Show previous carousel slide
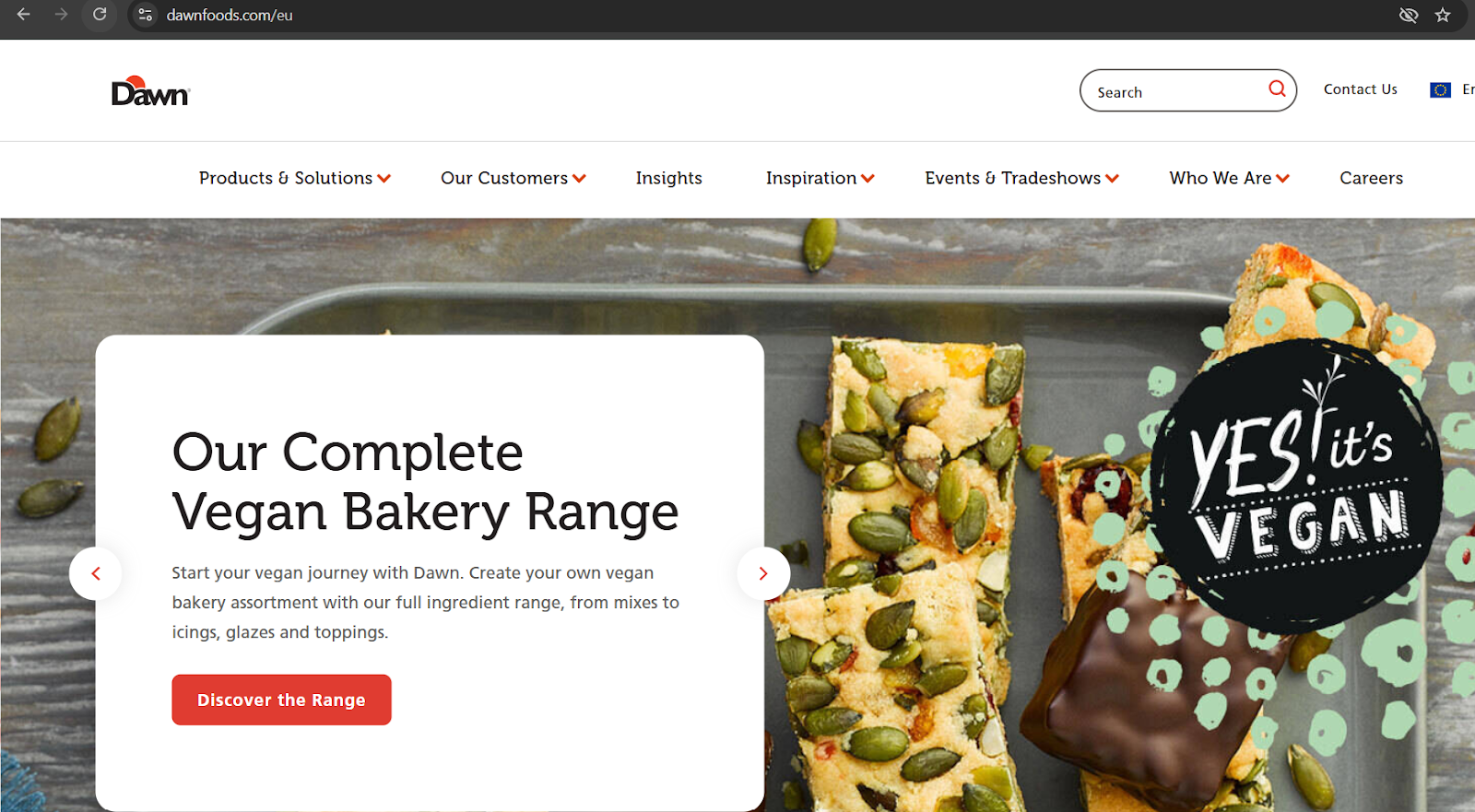 (96, 573)
